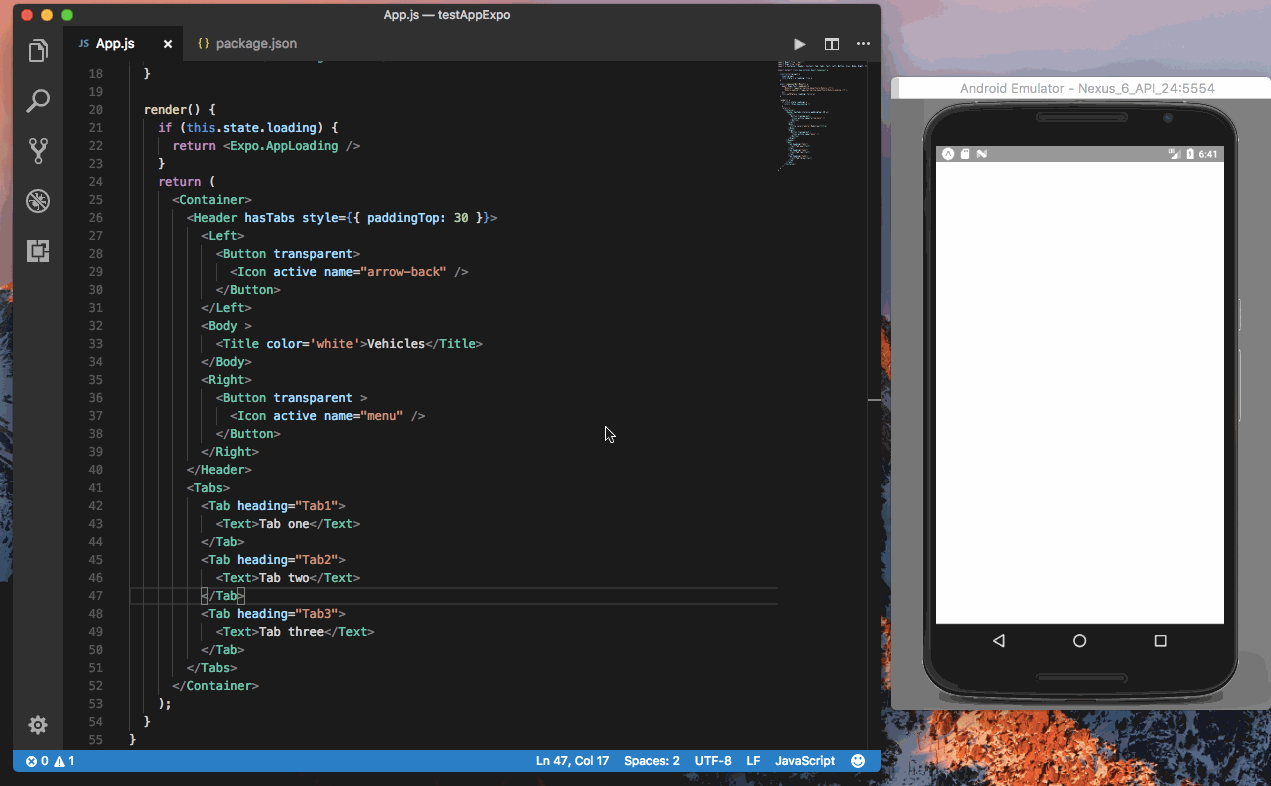1271x786 pixels.
Task: Open the Debug view
Action: point(38,201)
